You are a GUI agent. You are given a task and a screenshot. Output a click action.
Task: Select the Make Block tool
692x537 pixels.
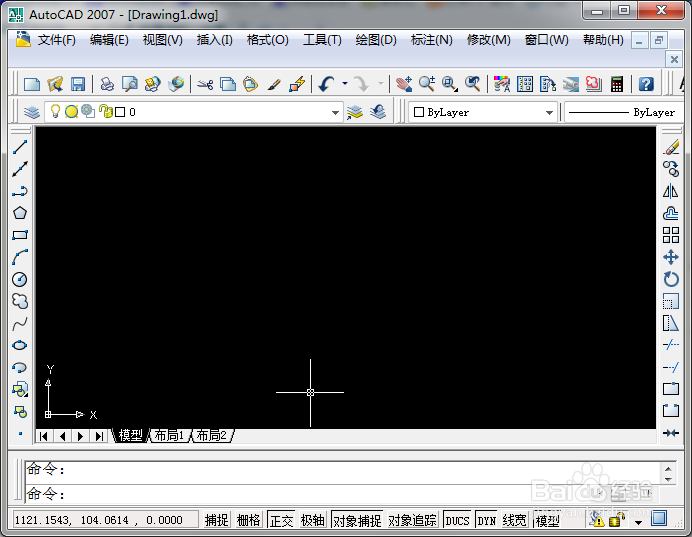pyautogui.click(x=20, y=412)
